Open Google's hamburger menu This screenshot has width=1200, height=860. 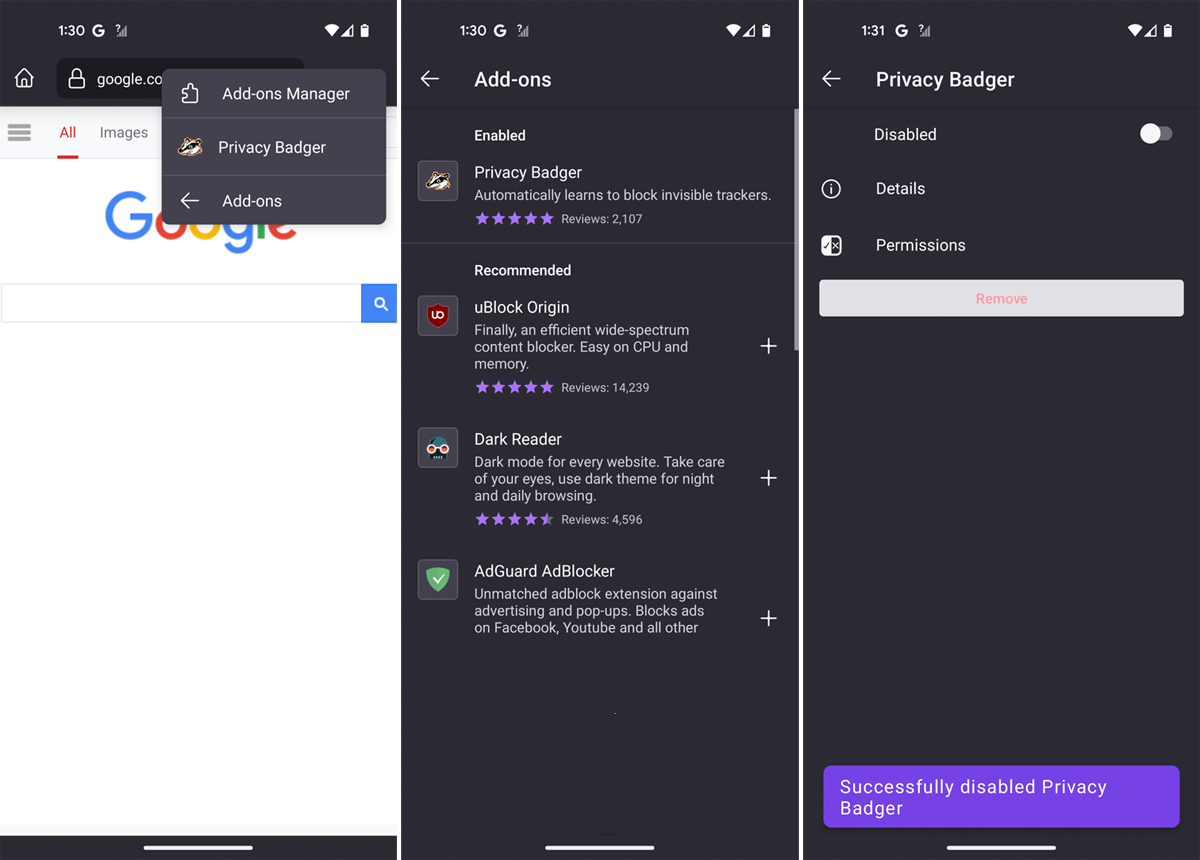(x=18, y=132)
